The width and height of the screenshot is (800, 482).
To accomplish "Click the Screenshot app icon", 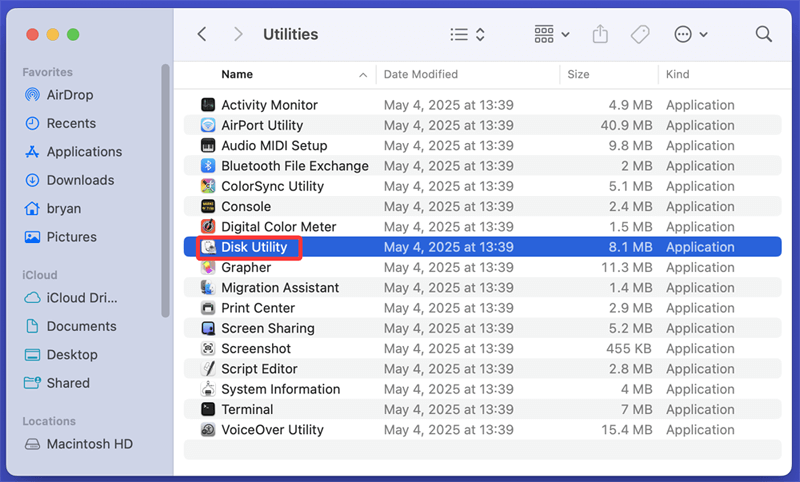I will click(x=208, y=348).
